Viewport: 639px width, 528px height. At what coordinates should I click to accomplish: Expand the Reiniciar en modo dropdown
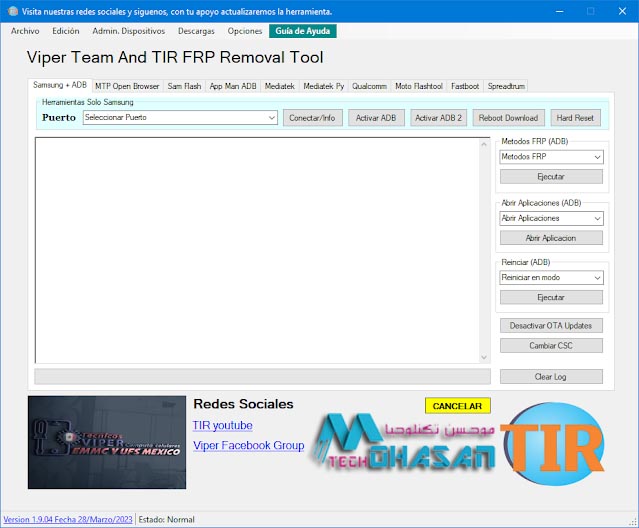pos(551,277)
